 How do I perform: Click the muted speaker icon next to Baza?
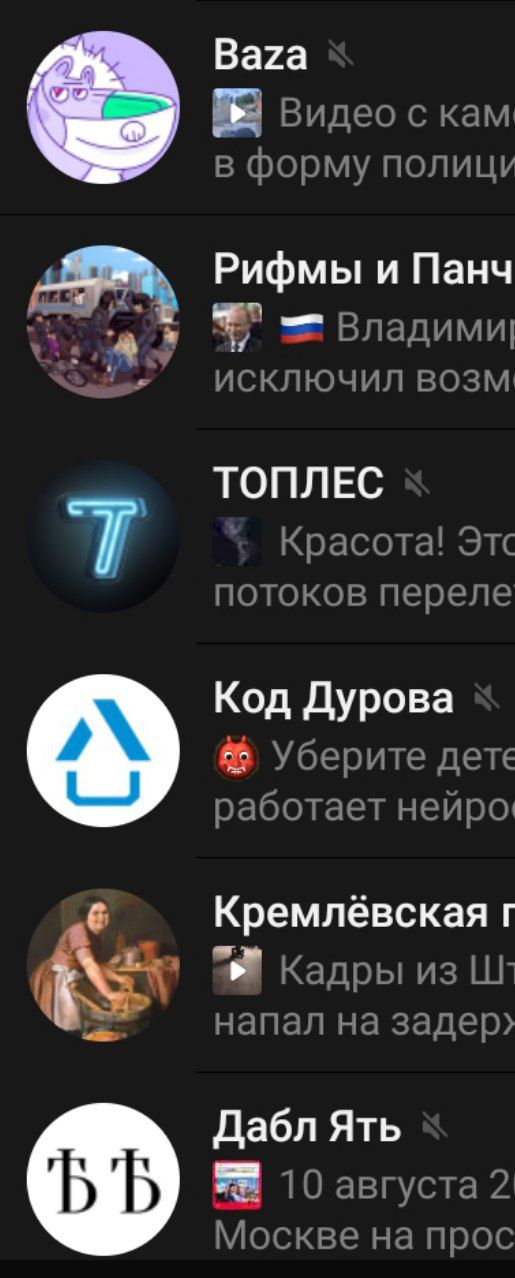tap(341, 56)
